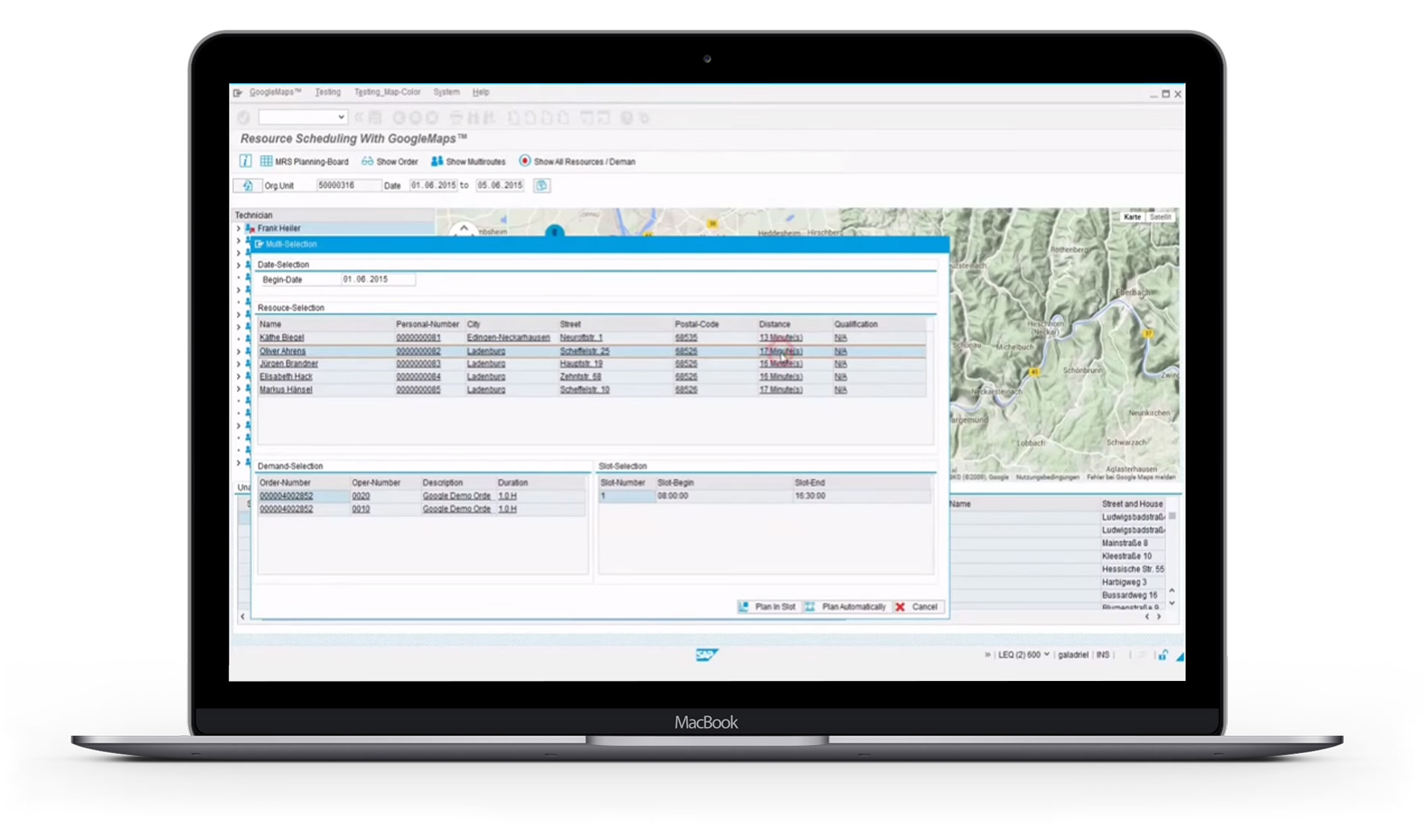Image resolution: width=1428 pixels, height=840 pixels.
Task: Click the green Enter checkmark icon
Action: tap(243, 117)
